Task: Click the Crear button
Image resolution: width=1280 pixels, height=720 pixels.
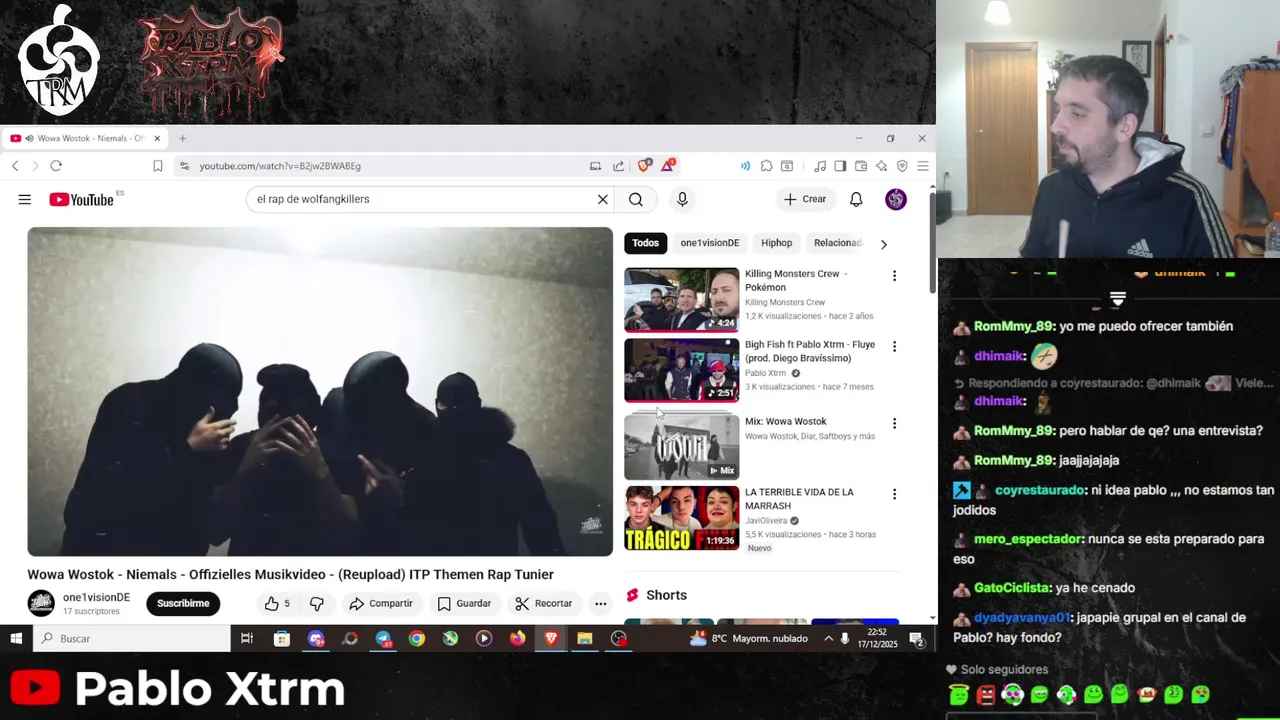Action: click(x=805, y=199)
